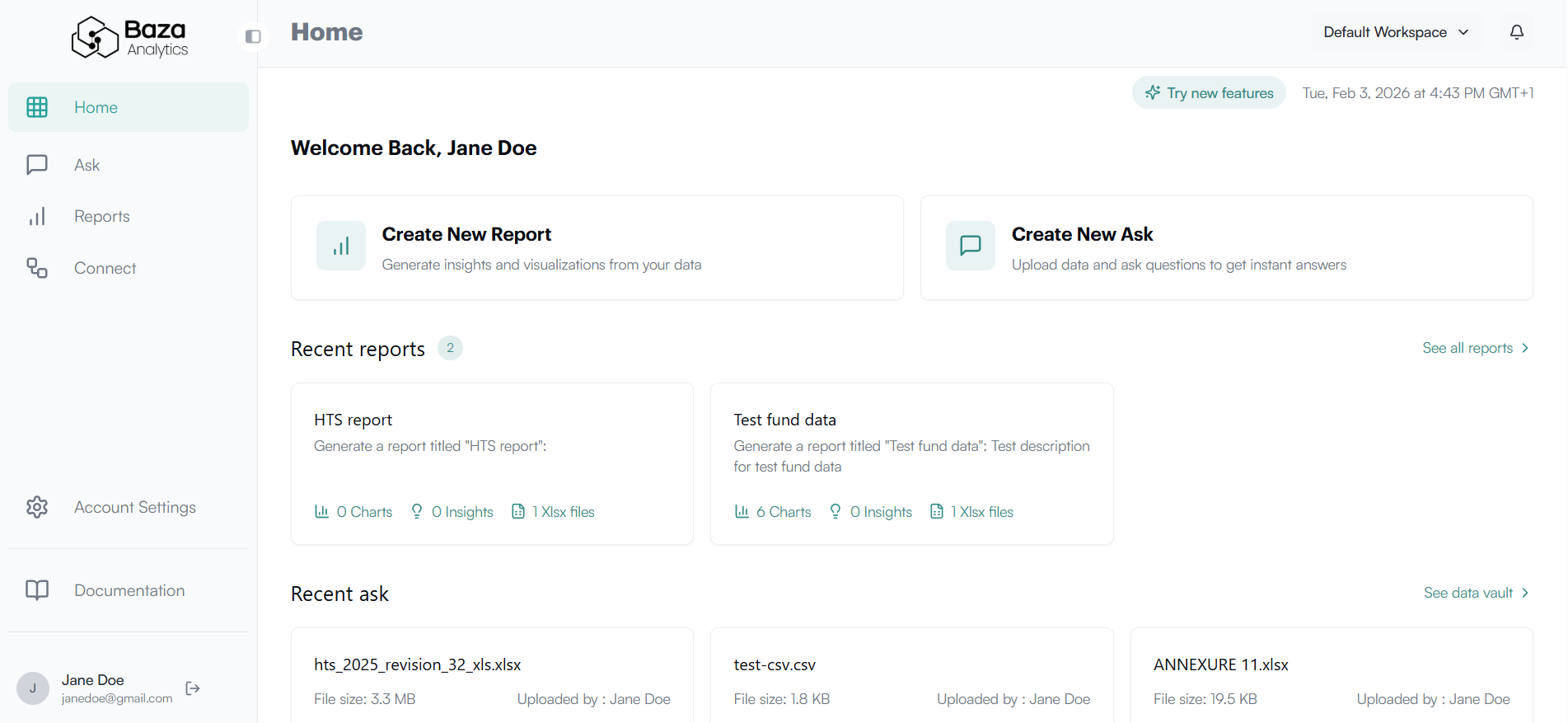Screen dimensions: 1568x723
Task: Click Create New Report card
Action: click(x=597, y=247)
